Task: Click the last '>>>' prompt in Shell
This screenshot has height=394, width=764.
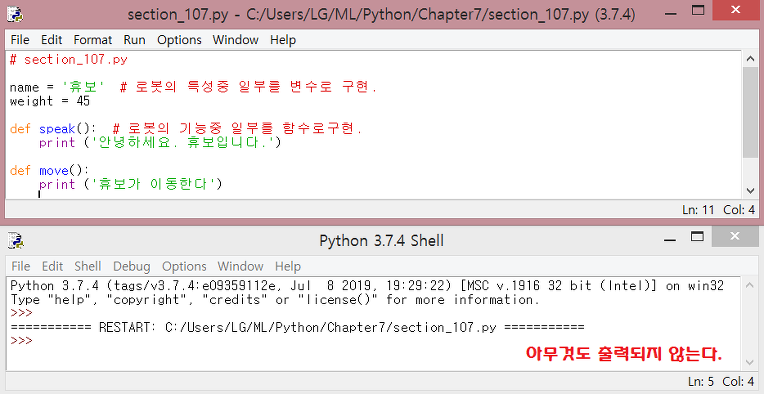Action: coord(21,341)
